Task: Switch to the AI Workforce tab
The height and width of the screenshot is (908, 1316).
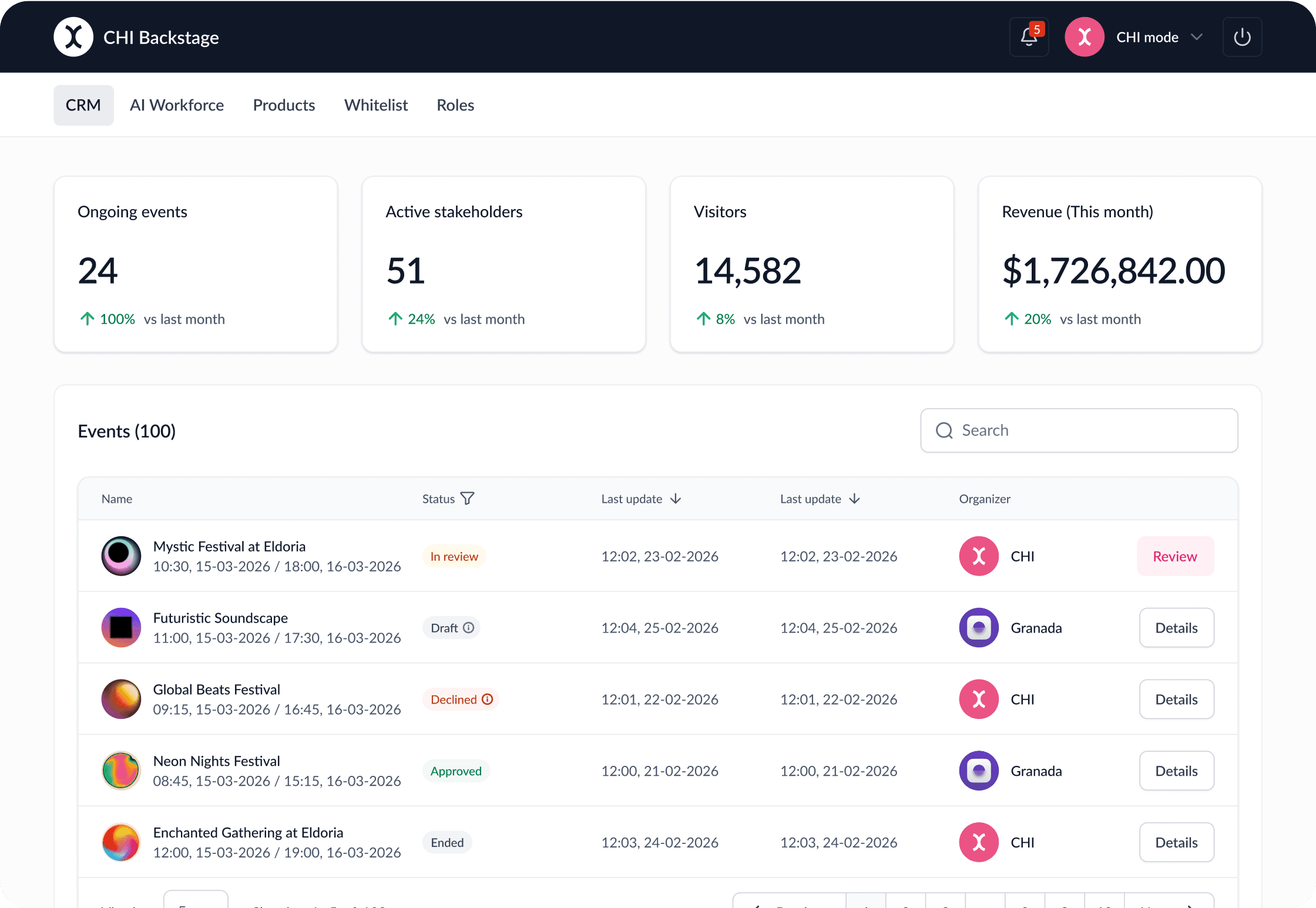Action: coord(177,105)
